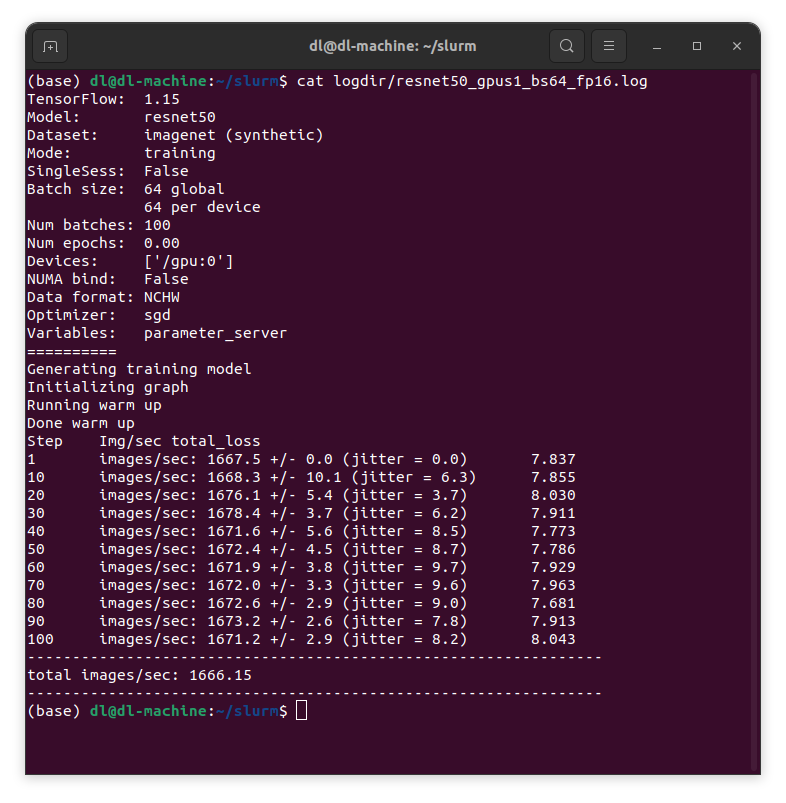Open a new terminal tab
The image size is (786, 803).
point(50,47)
